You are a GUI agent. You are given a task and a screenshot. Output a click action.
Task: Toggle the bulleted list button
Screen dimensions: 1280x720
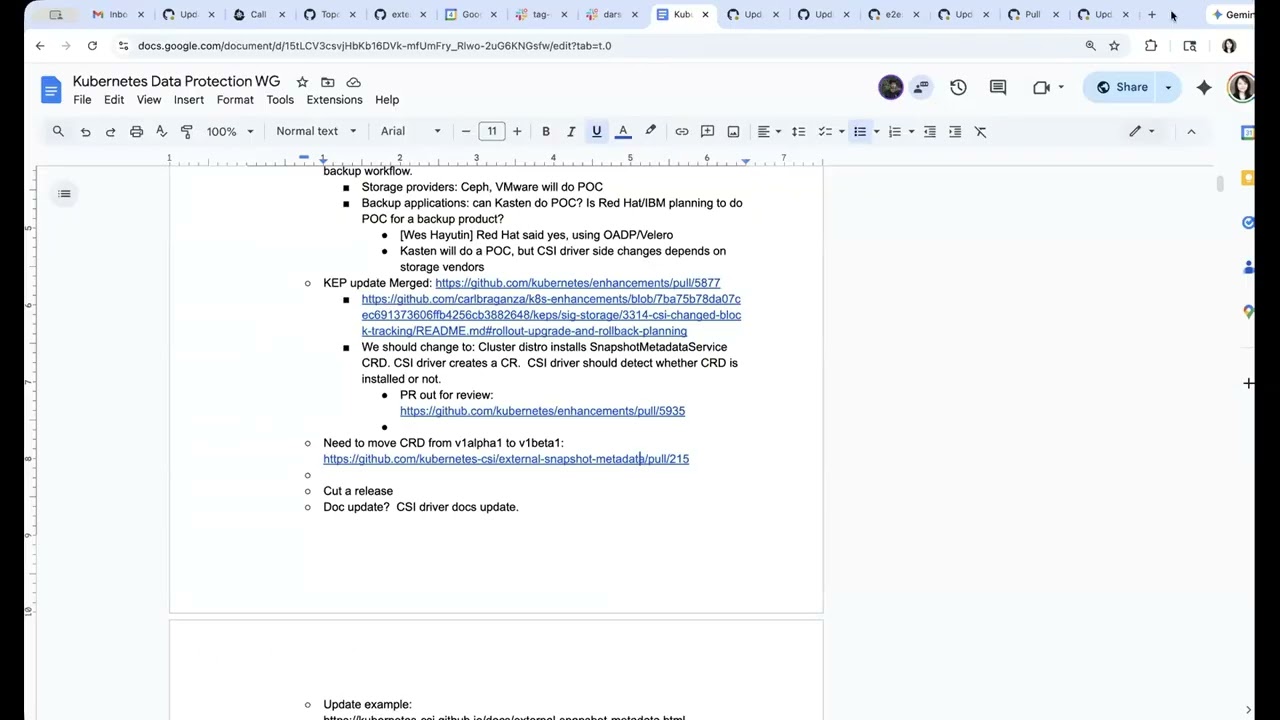(860, 131)
